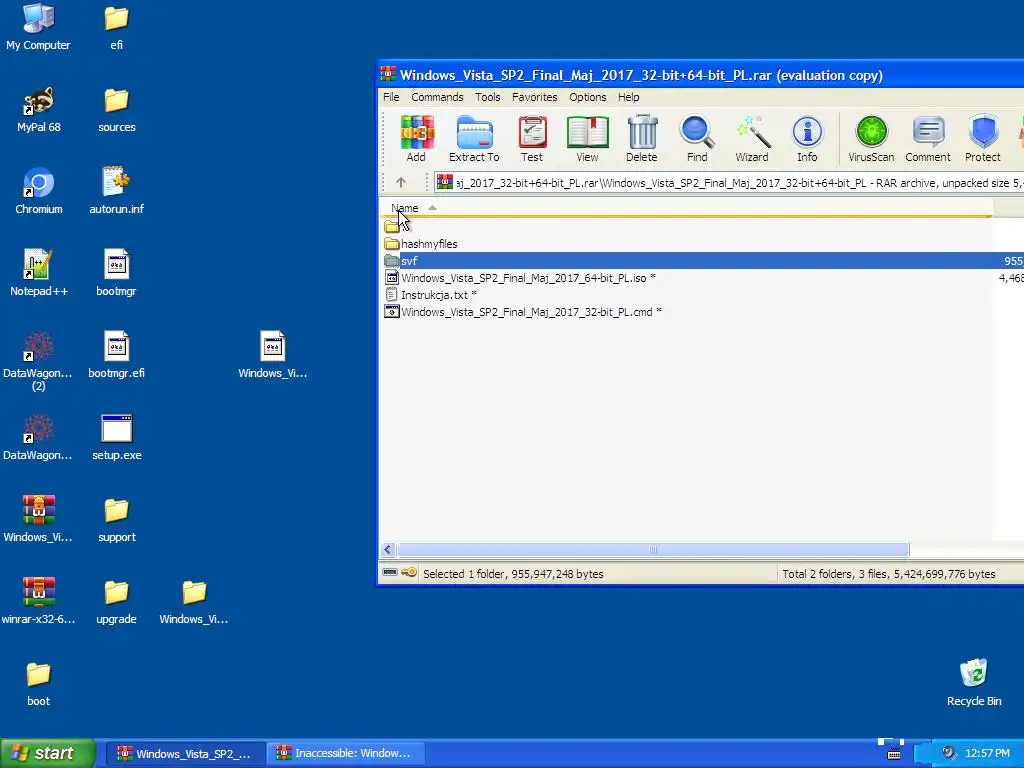Select the sources folder on desktop
This screenshot has height=768, width=1024.
(x=116, y=110)
